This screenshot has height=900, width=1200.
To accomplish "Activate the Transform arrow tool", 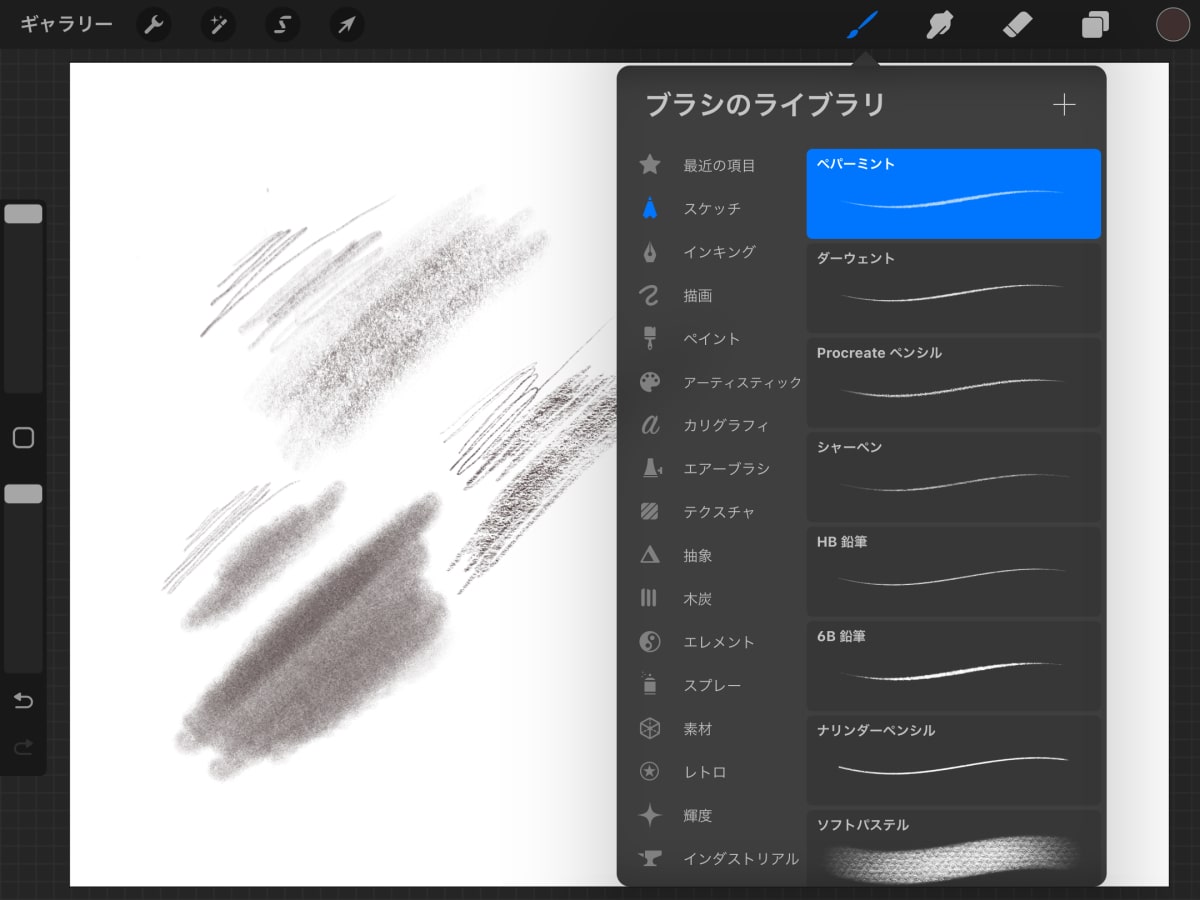I will [x=347, y=25].
